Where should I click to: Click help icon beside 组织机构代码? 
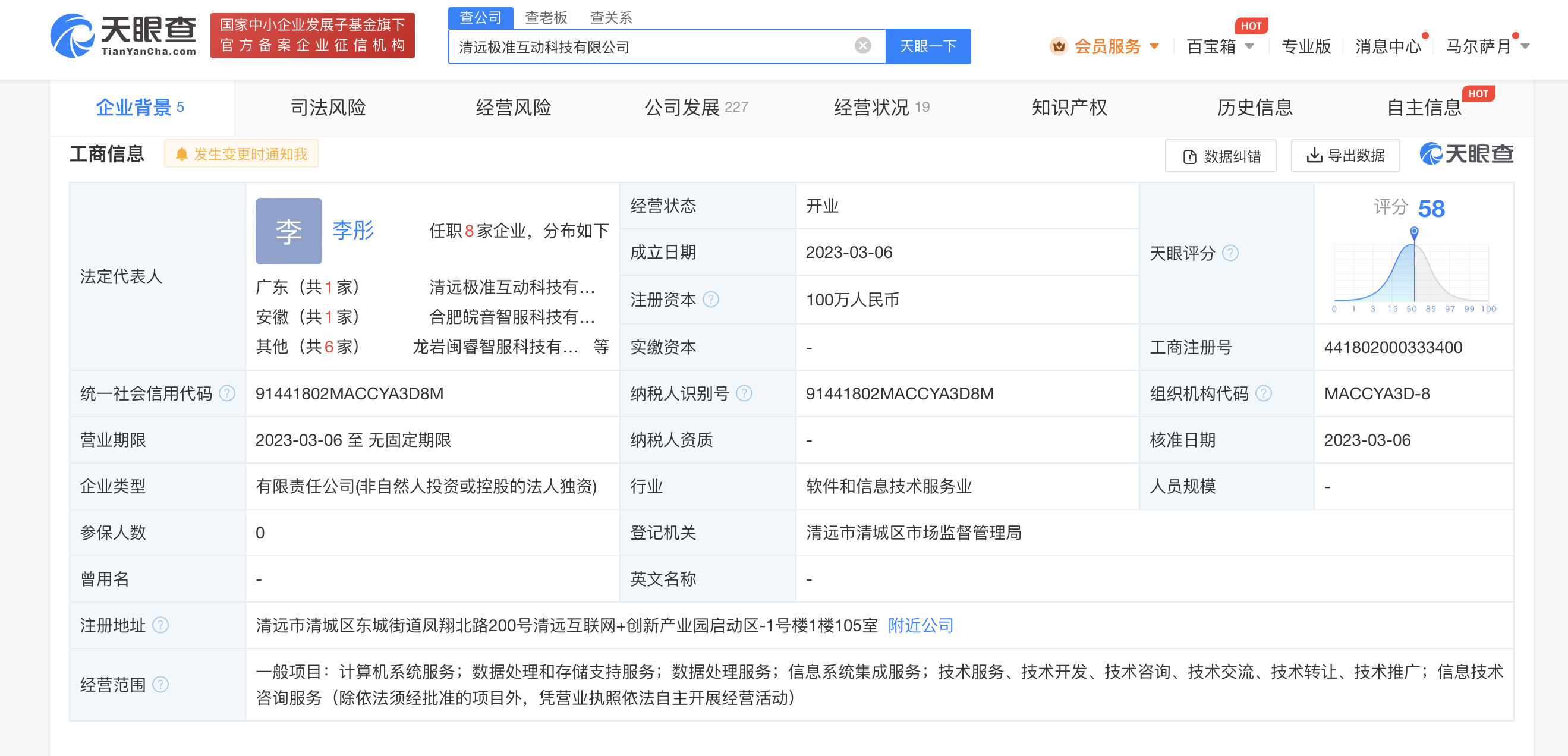[x=1264, y=393]
